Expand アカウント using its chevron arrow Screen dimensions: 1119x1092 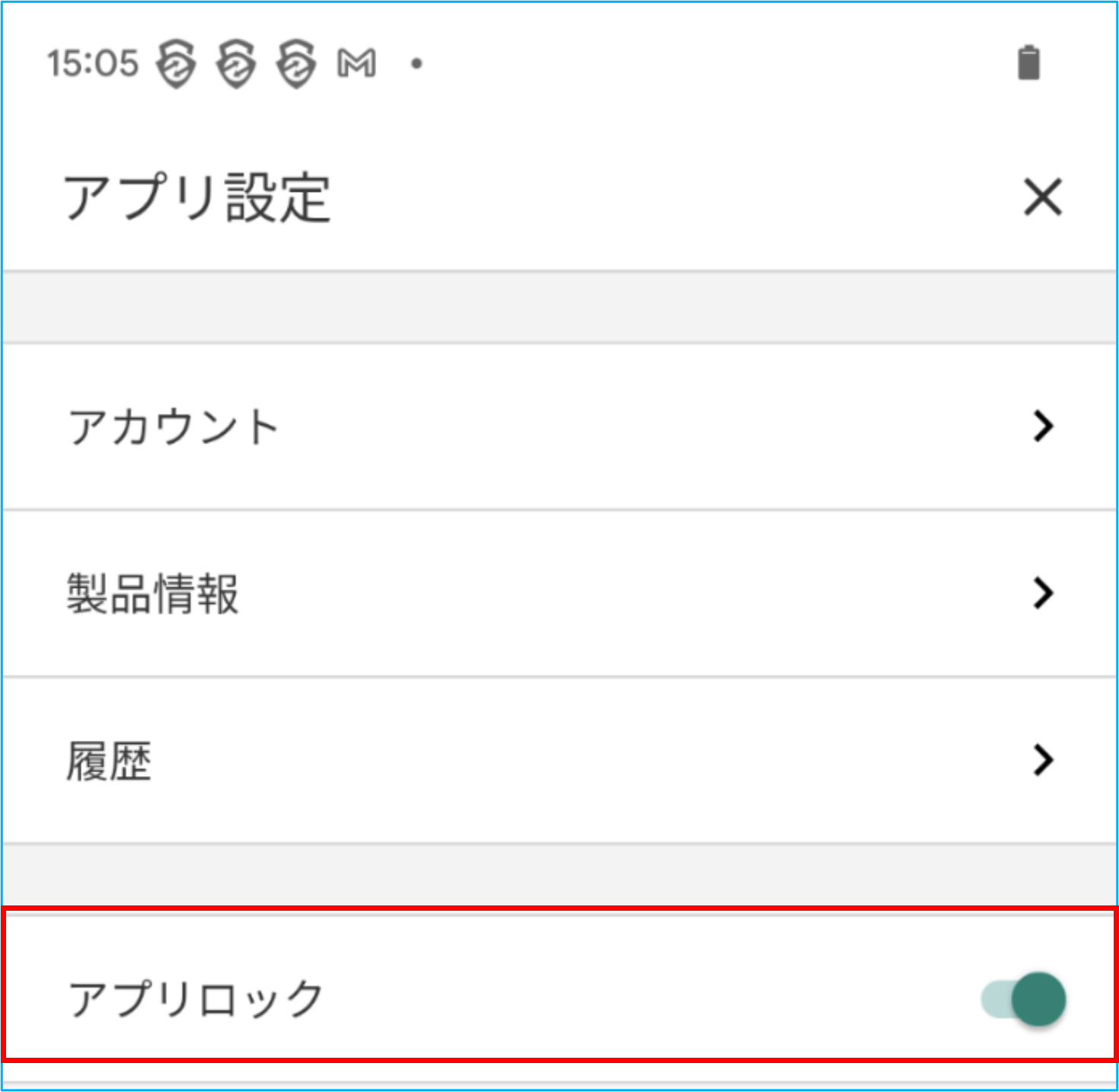[x=1043, y=426]
